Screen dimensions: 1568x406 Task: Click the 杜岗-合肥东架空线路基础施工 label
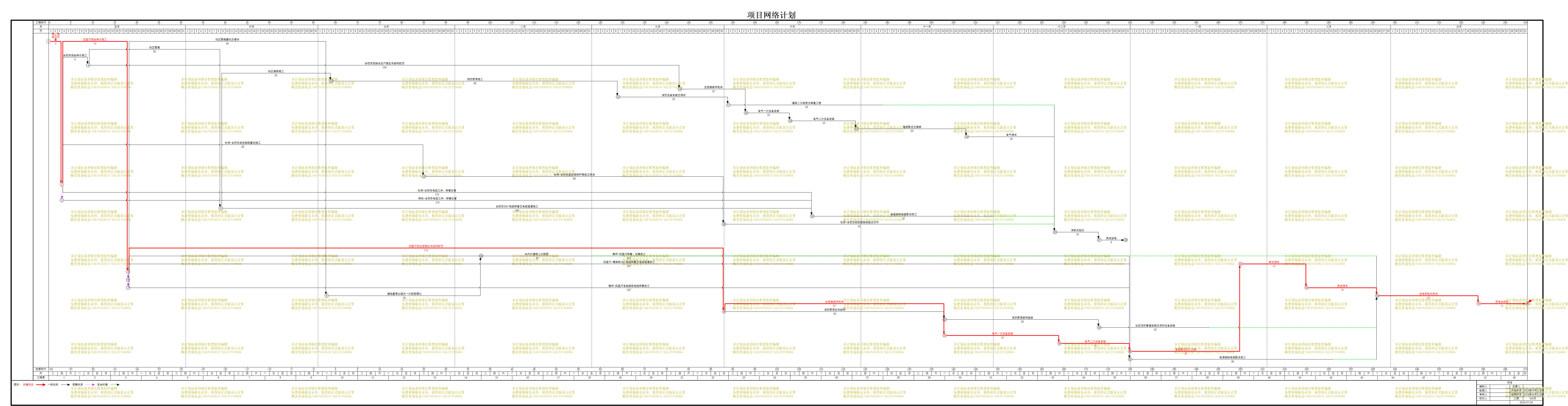point(242,143)
